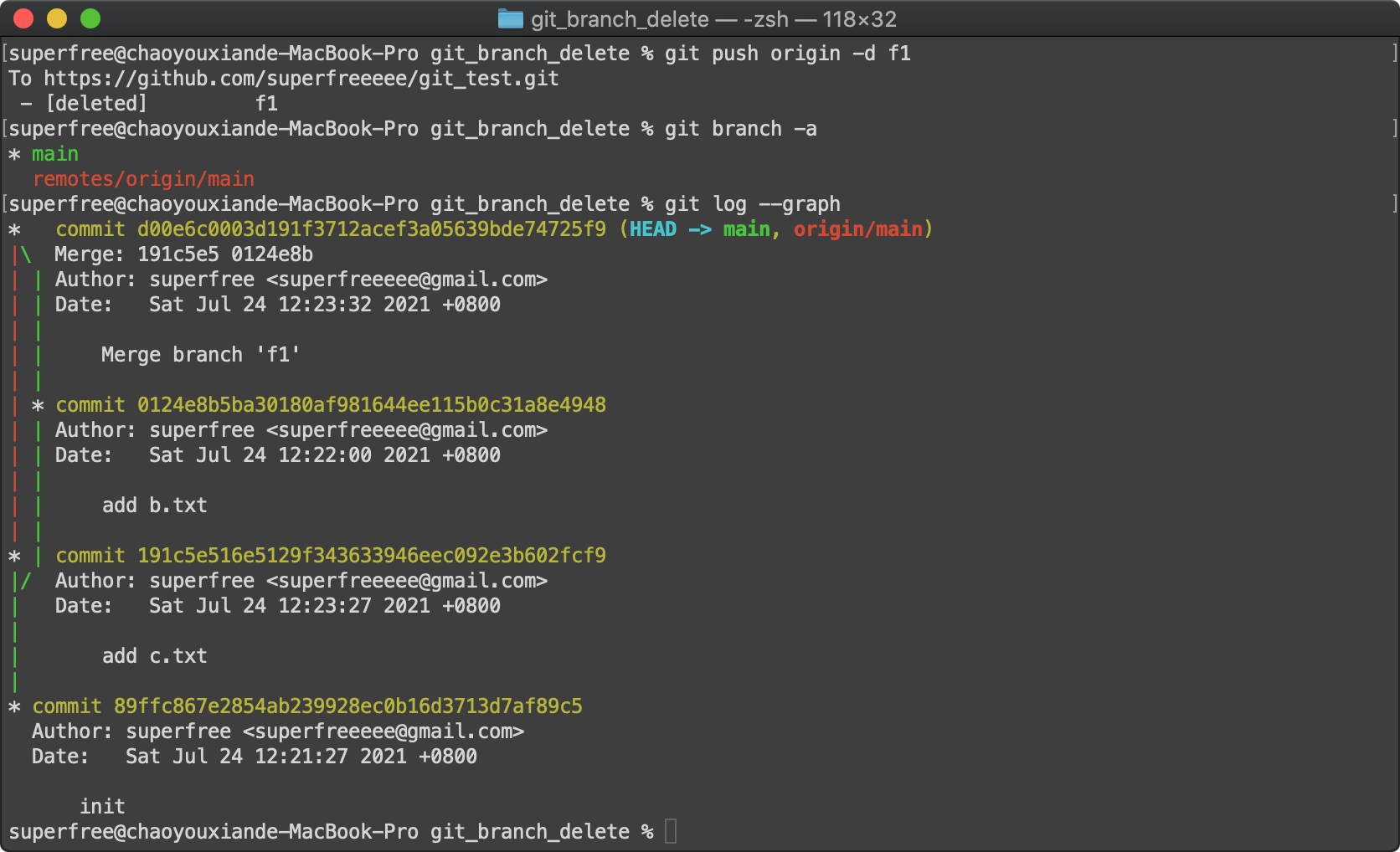
Task: Click the Author line under commit 191c5e51
Action: point(301,581)
